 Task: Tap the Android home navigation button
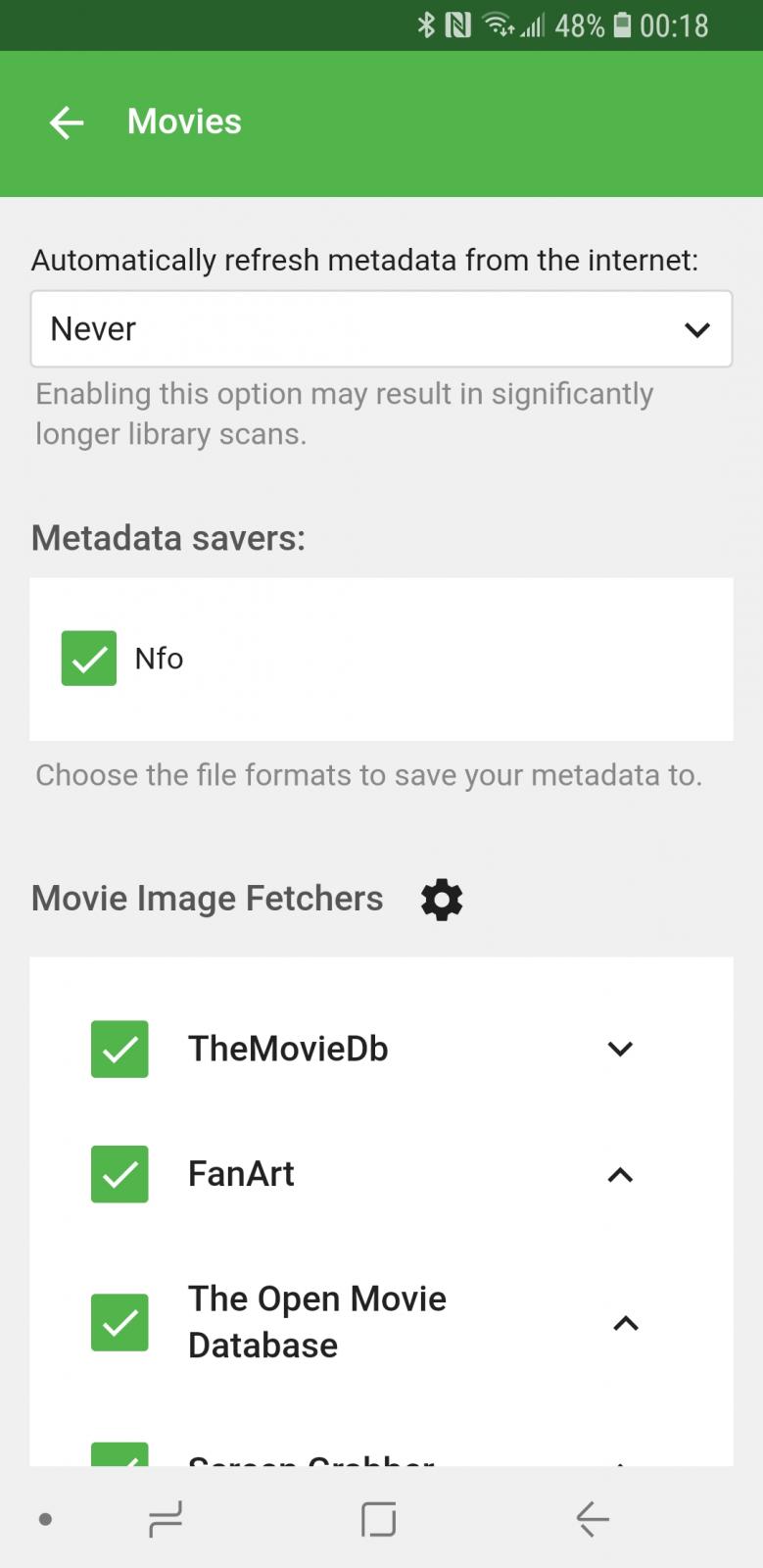coord(378,1519)
